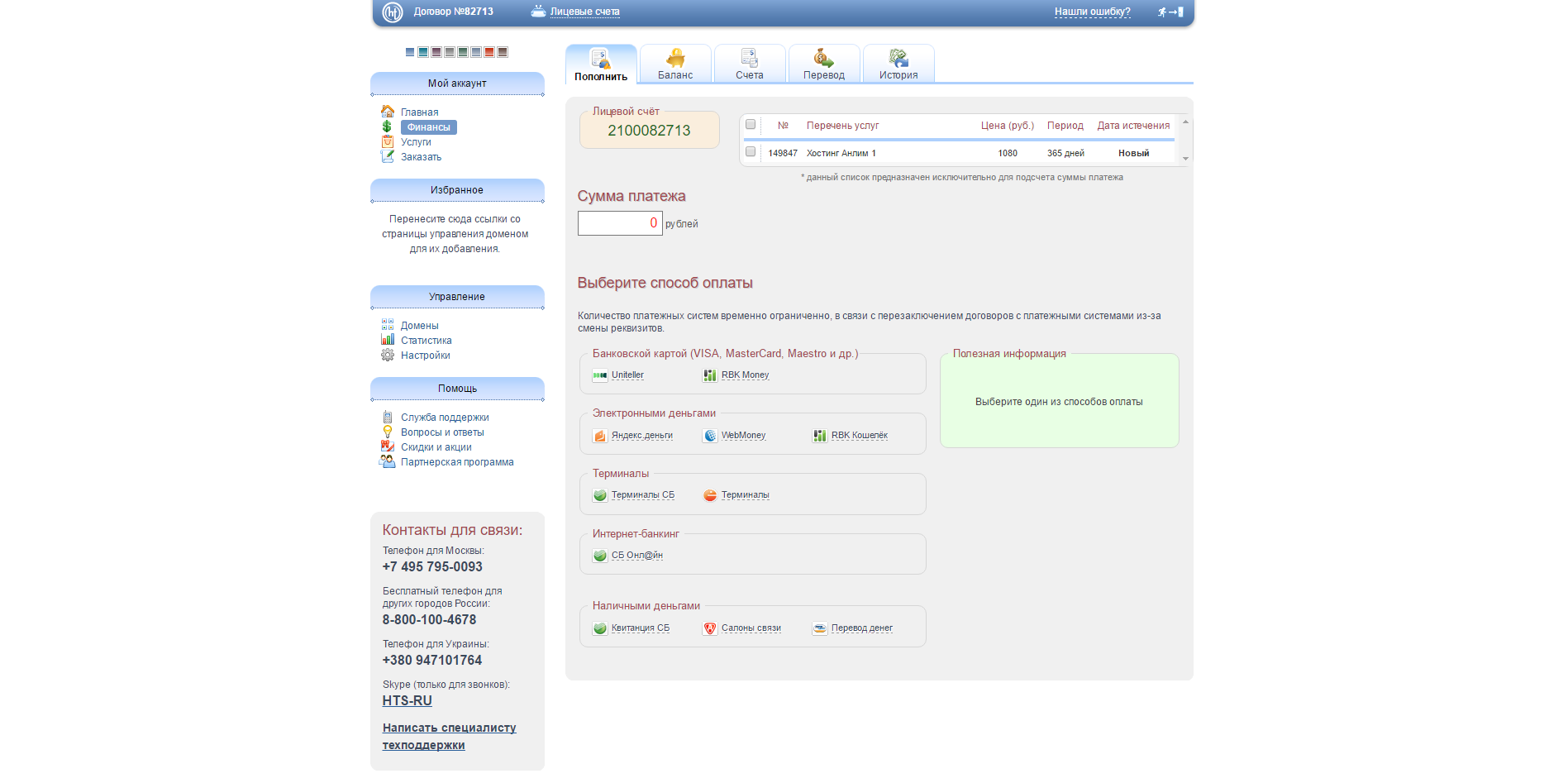The width and height of the screenshot is (1568, 783).
Task: Click the Избранное panel header
Action: click(457, 190)
